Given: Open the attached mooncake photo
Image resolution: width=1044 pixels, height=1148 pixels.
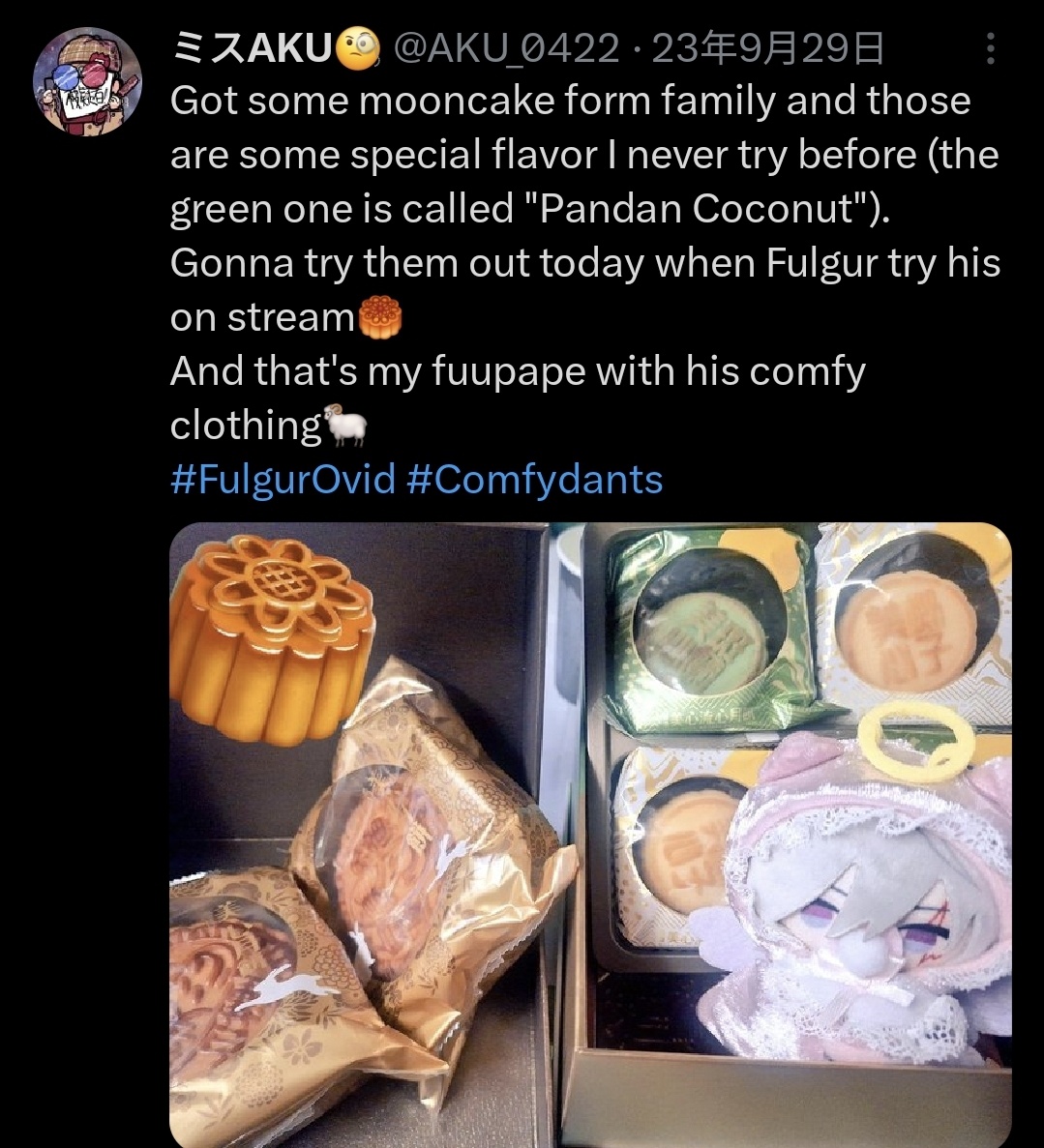Looking at the screenshot, I should 590,835.
